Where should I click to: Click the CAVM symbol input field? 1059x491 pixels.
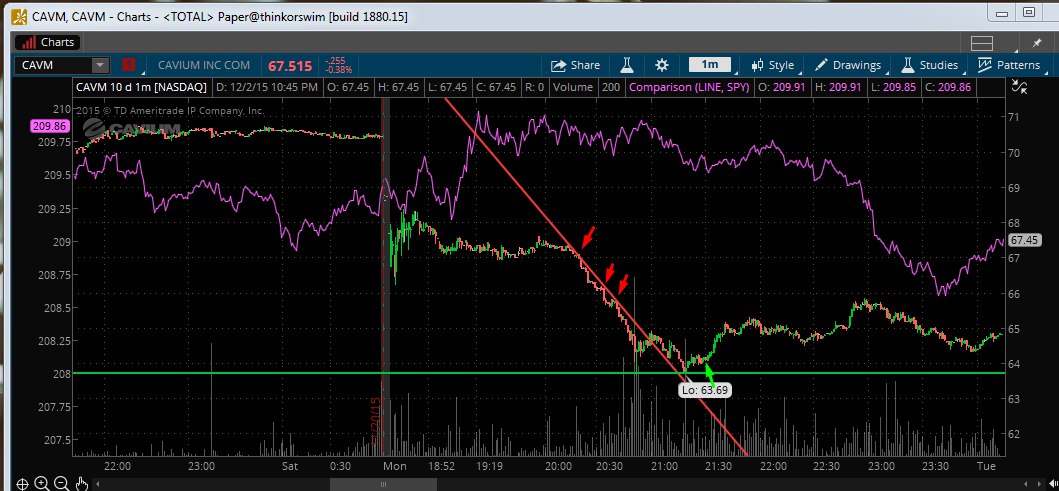click(53, 65)
